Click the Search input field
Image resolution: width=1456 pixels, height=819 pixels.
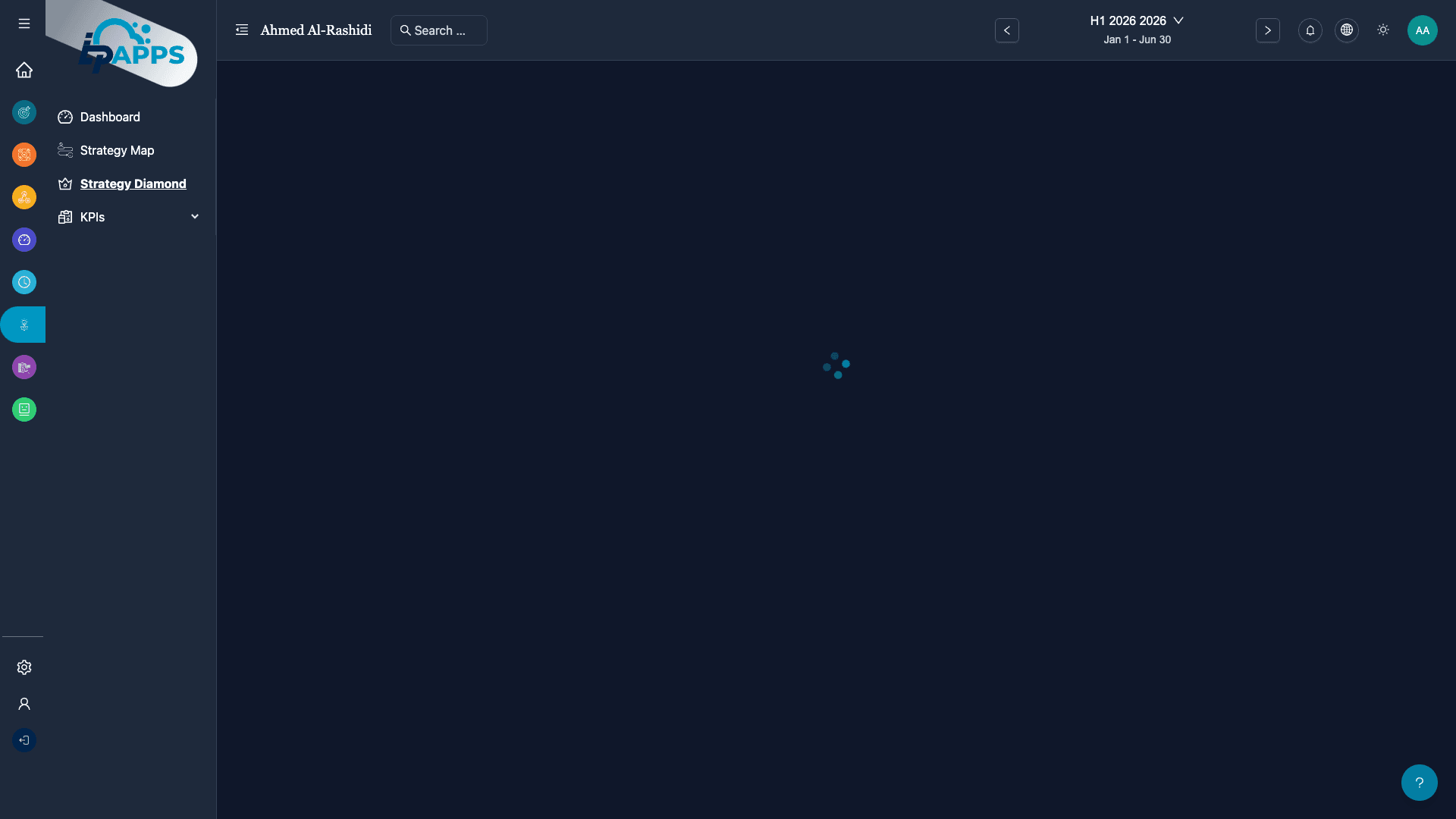[440, 30]
